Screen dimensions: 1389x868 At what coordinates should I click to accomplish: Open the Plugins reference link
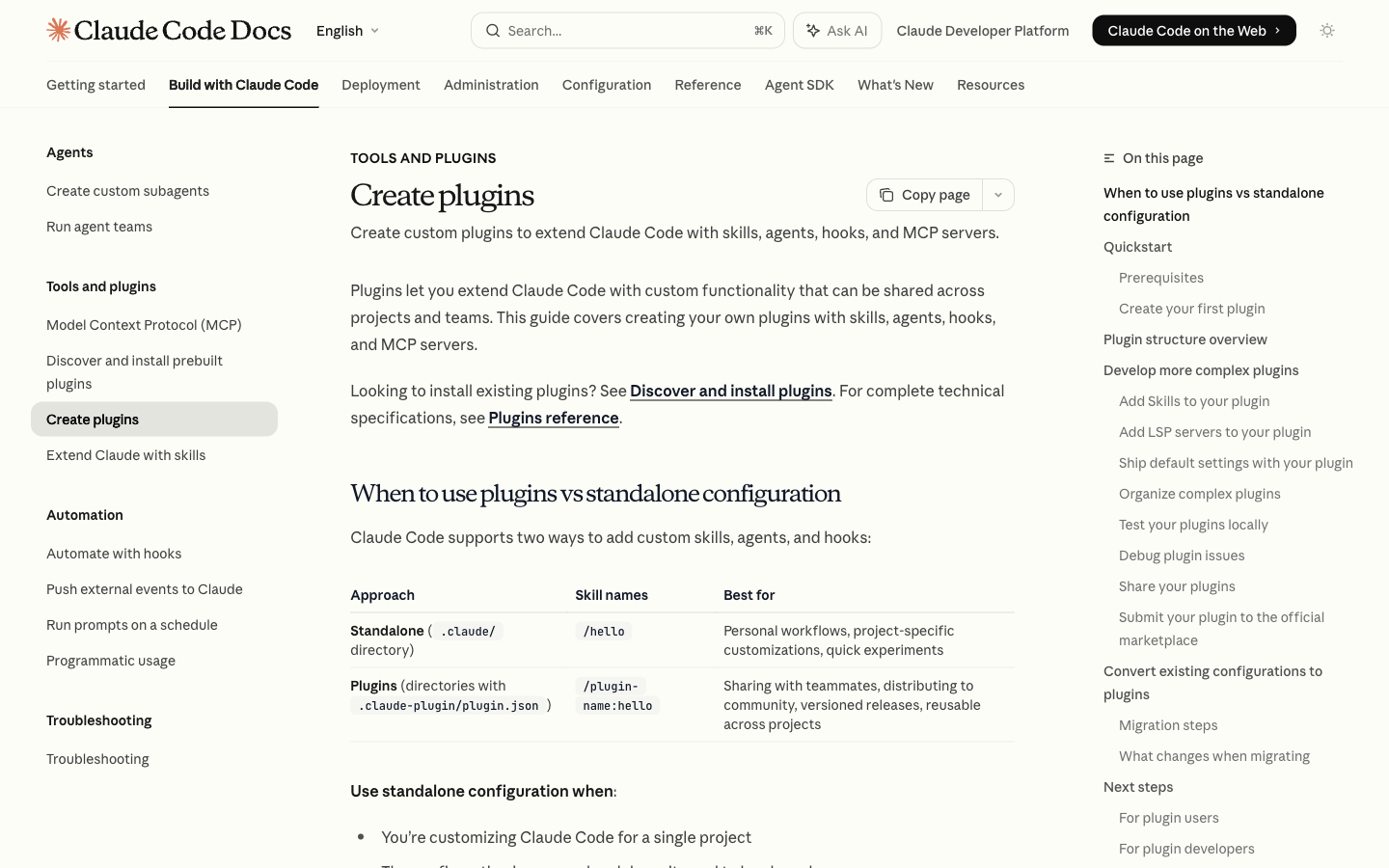point(553,418)
